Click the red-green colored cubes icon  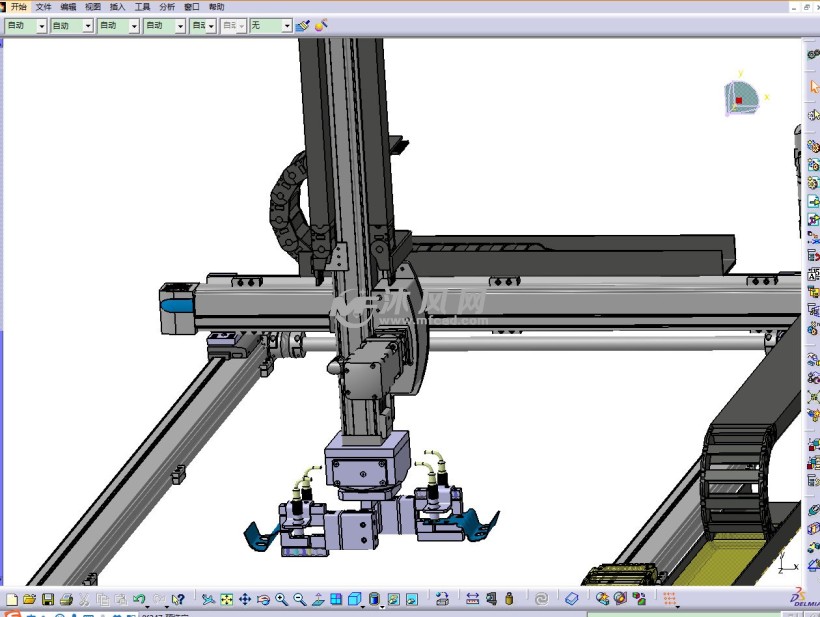coord(639,599)
